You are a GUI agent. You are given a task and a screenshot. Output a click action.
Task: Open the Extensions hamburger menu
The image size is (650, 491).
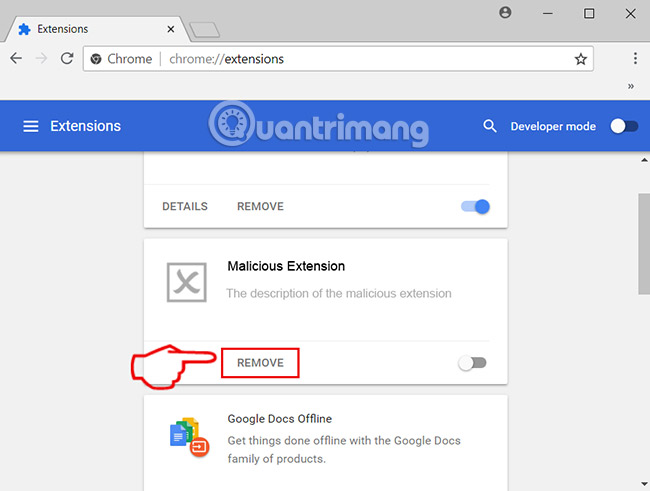click(x=31, y=126)
